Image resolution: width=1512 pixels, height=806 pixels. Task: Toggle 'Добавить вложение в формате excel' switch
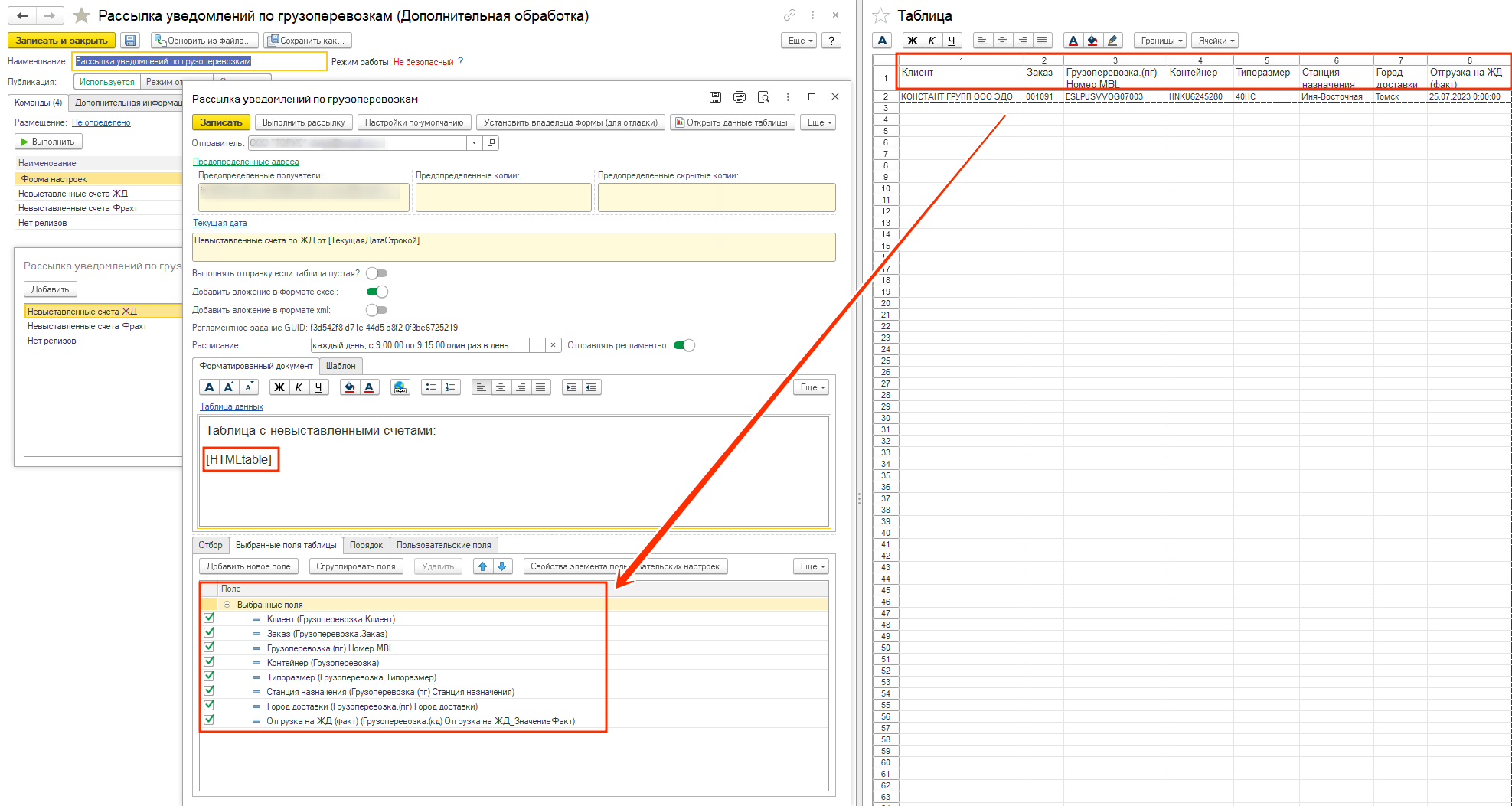pos(377,292)
